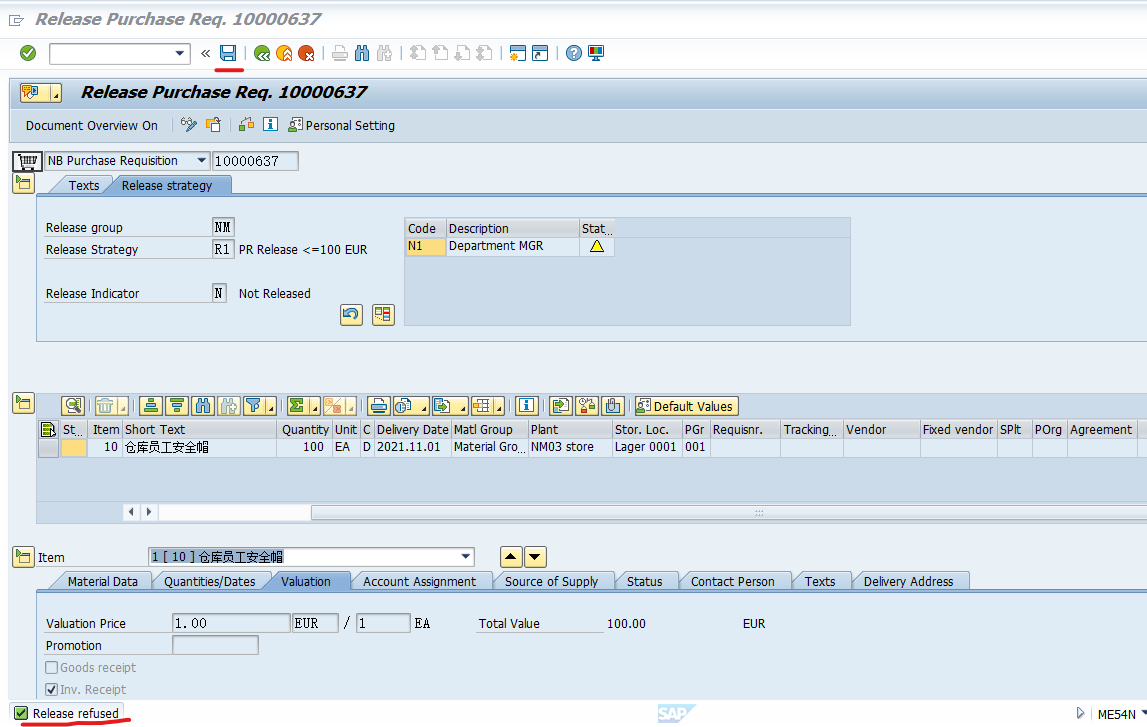Click the Create New Session icon
This screenshot has width=1147, height=727.
(518, 53)
